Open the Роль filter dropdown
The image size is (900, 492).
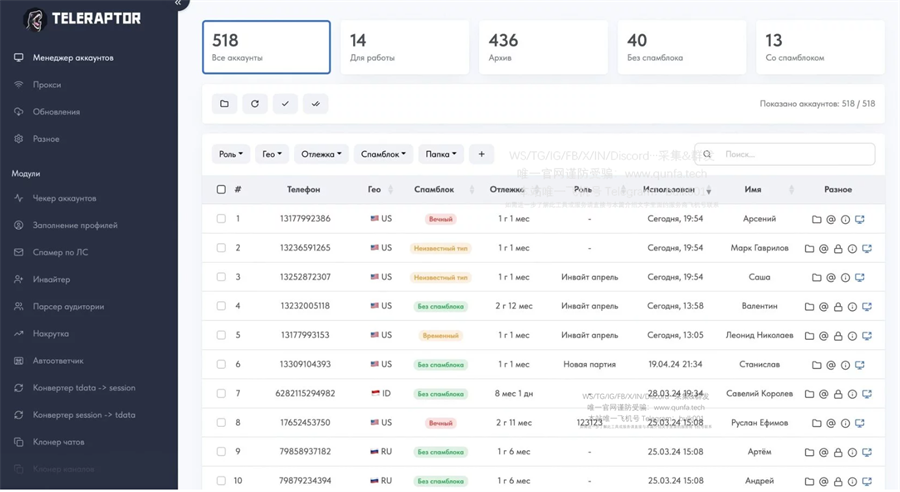pyautogui.click(x=231, y=154)
